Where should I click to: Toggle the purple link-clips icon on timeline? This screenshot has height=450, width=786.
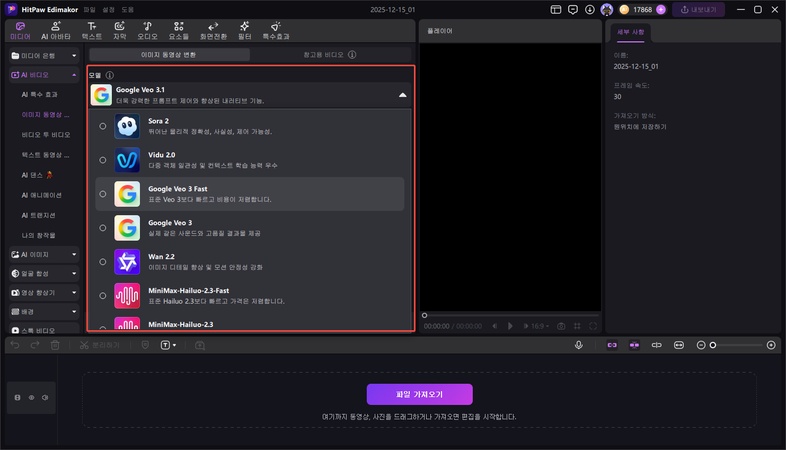pyautogui.click(x=612, y=345)
